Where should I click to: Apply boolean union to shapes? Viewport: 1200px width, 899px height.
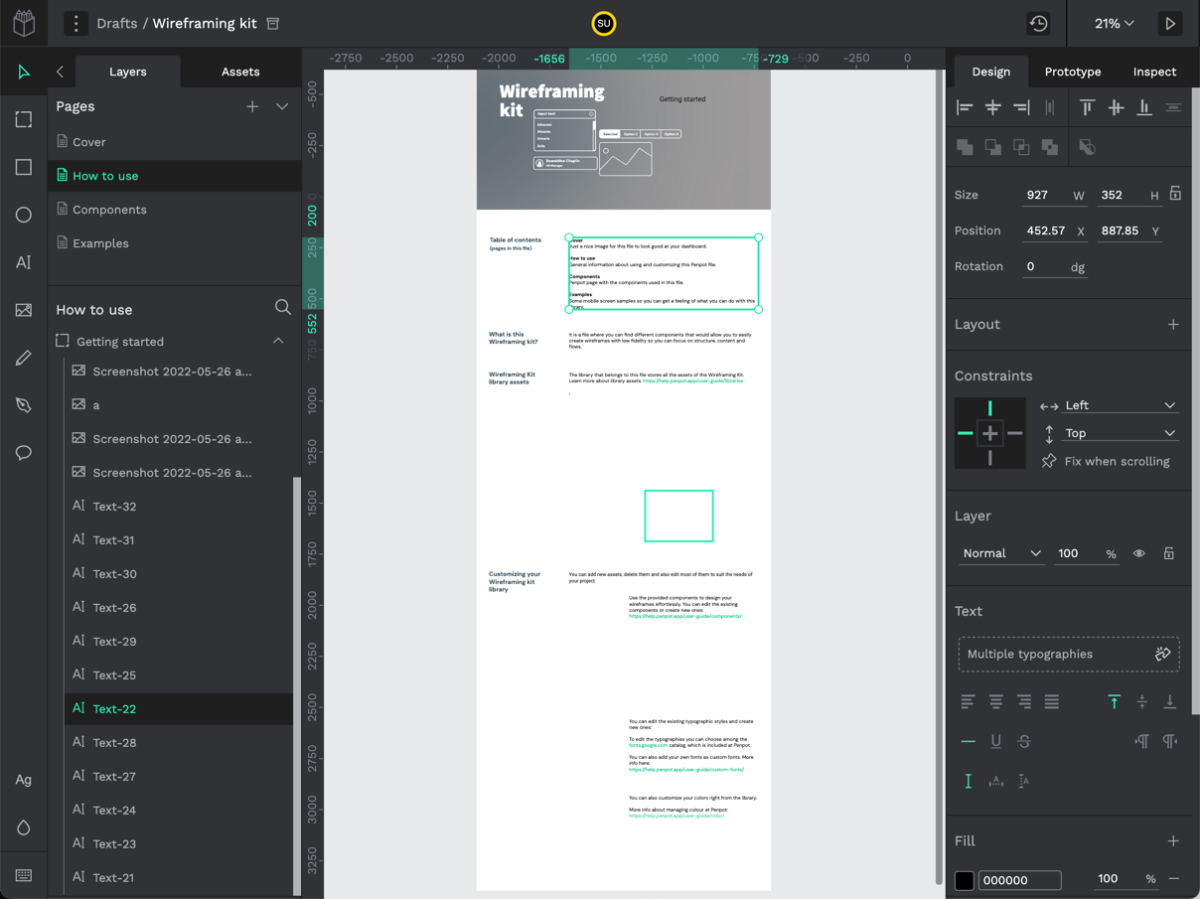pyautogui.click(x=965, y=147)
